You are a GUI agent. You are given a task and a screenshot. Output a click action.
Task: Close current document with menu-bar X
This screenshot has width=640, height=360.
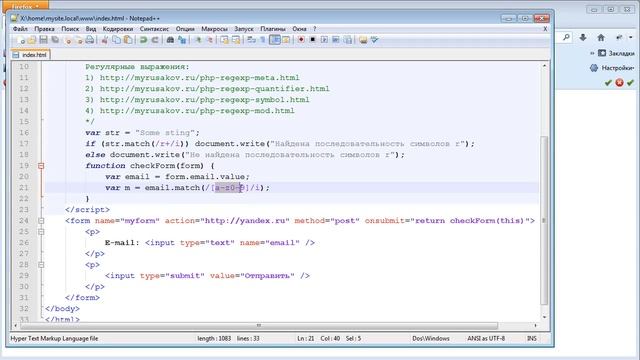pyautogui.click(x=545, y=29)
